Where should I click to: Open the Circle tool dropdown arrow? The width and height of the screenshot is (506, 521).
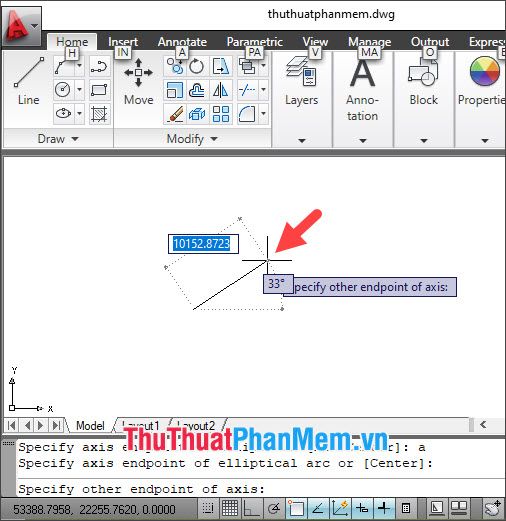(80, 90)
